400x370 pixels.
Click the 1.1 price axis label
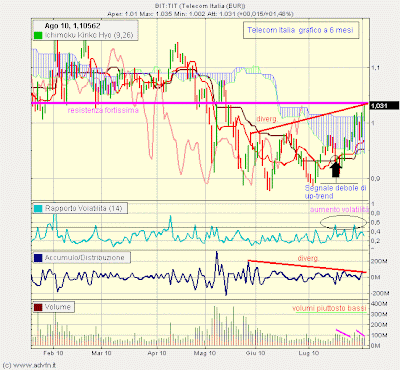click(x=375, y=68)
